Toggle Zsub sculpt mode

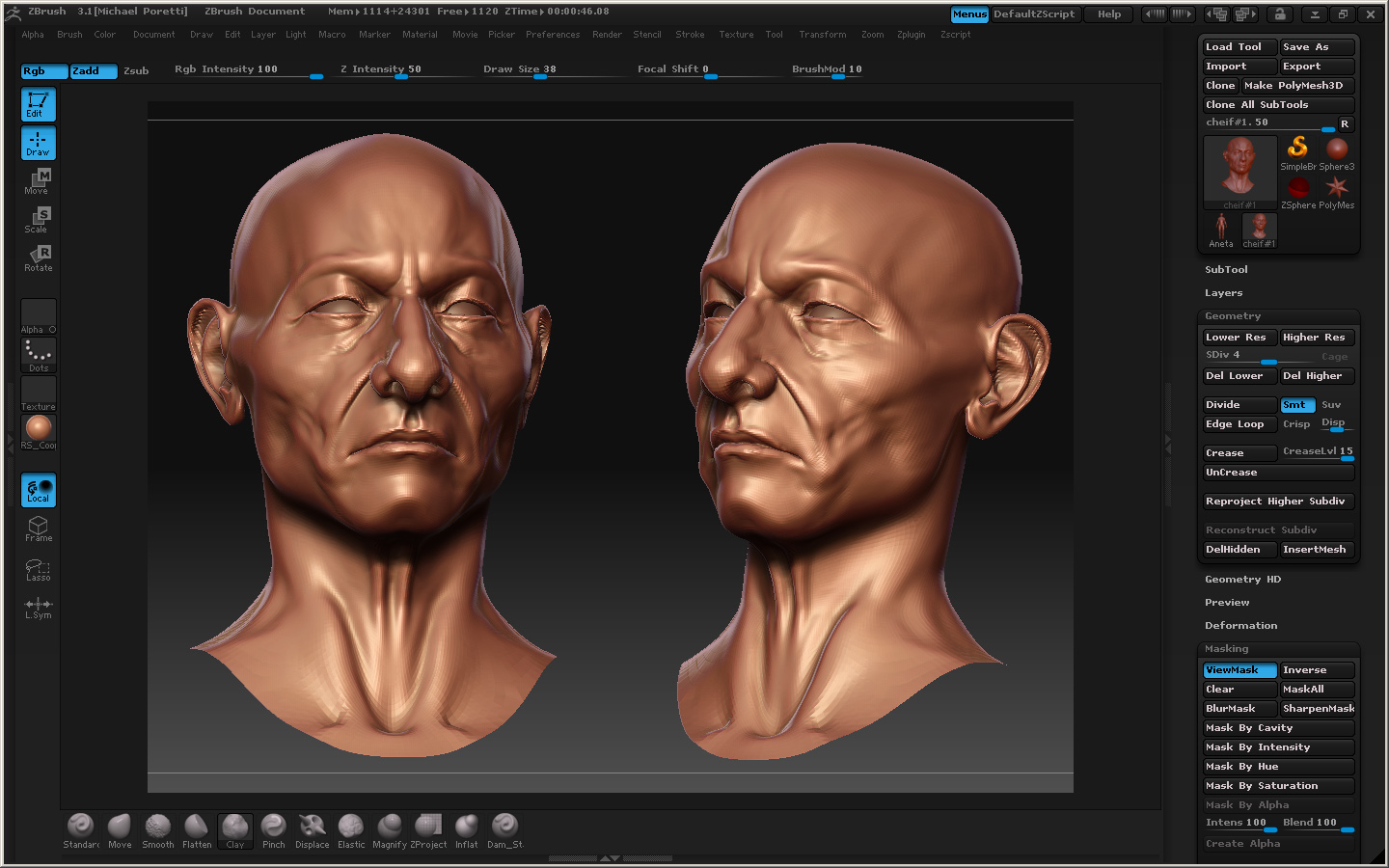pyautogui.click(x=136, y=71)
